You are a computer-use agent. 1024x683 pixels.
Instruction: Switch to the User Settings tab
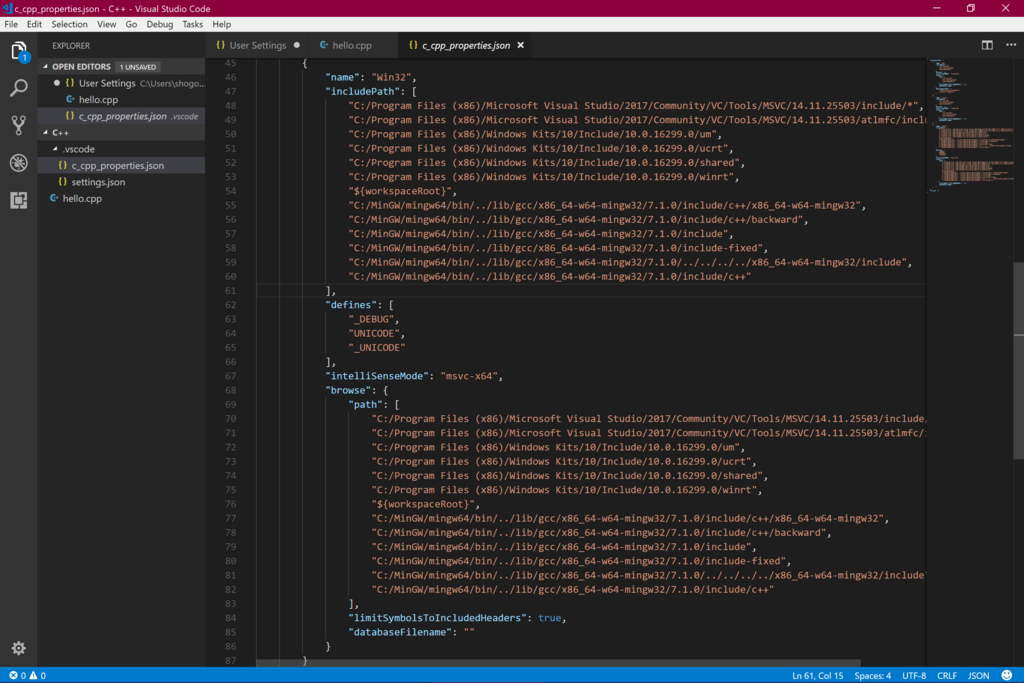257,45
